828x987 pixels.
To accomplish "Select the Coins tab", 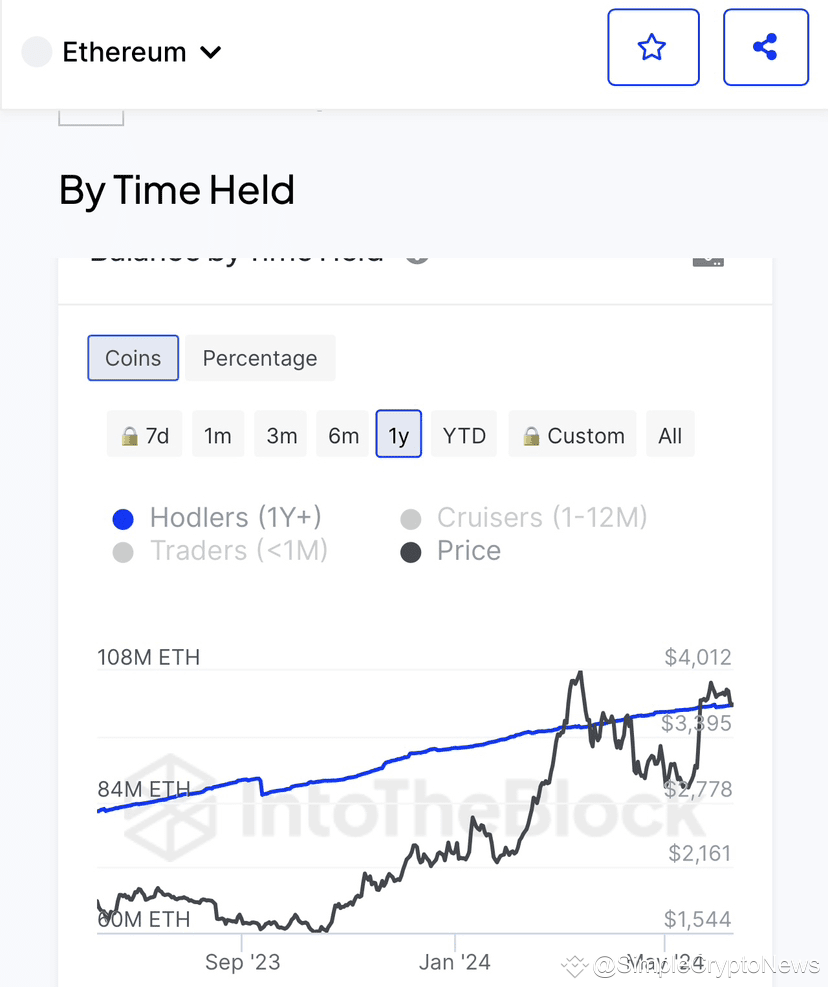I will point(133,358).
